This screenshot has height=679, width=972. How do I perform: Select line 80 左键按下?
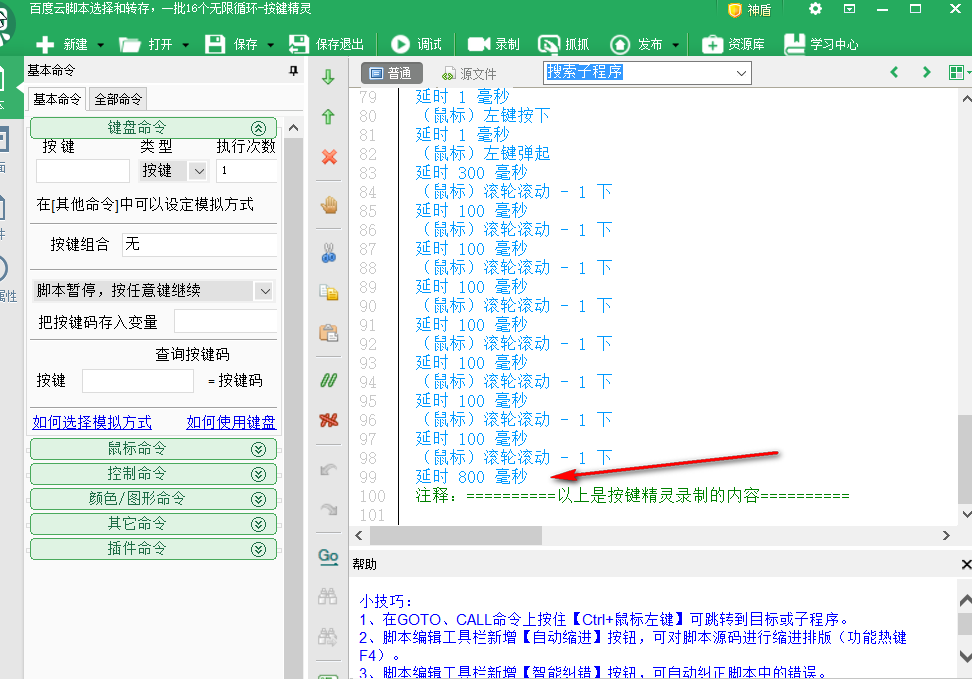pos(486,115)
